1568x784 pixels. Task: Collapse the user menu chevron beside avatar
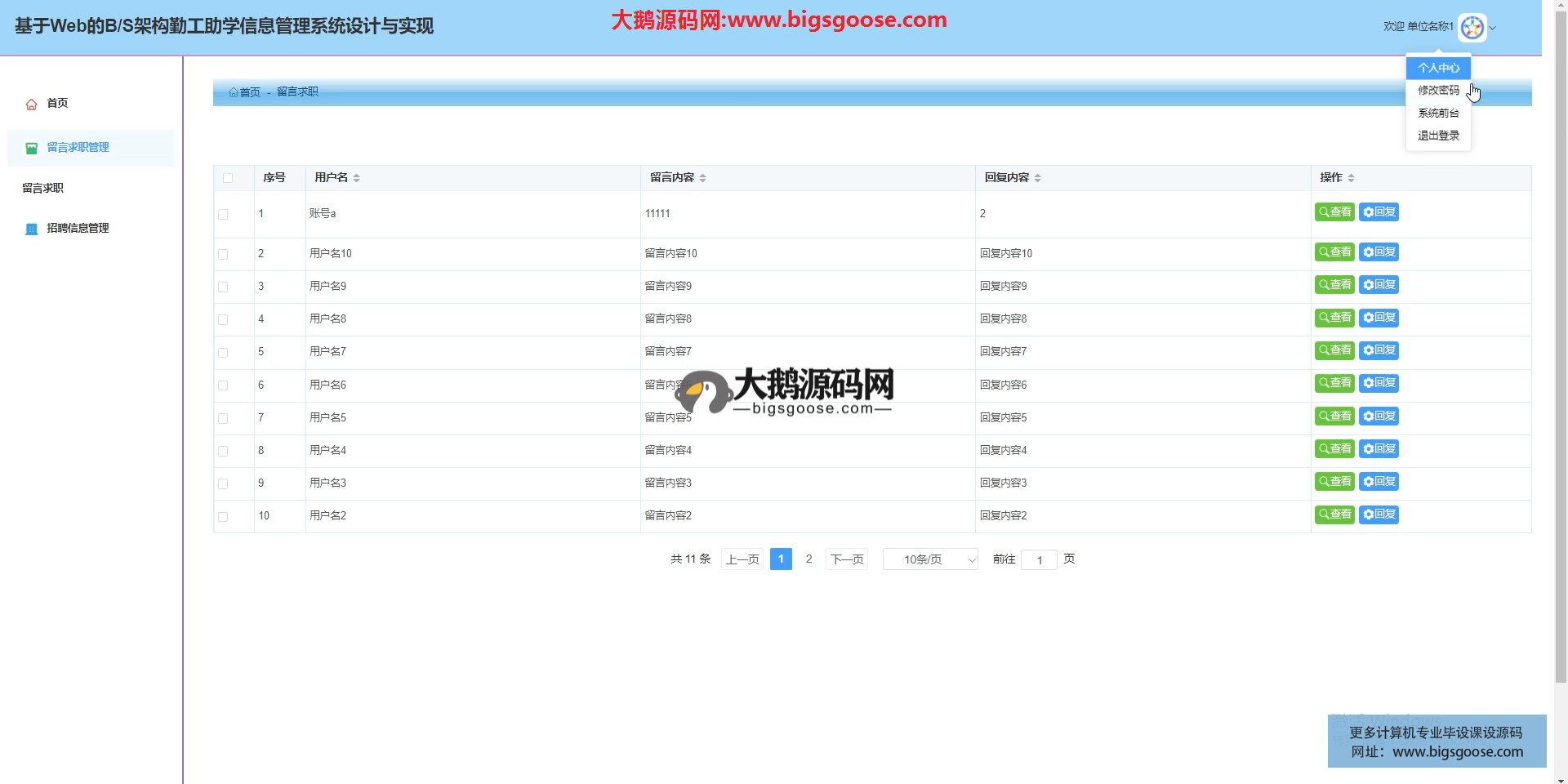(x=1493, y=29)
